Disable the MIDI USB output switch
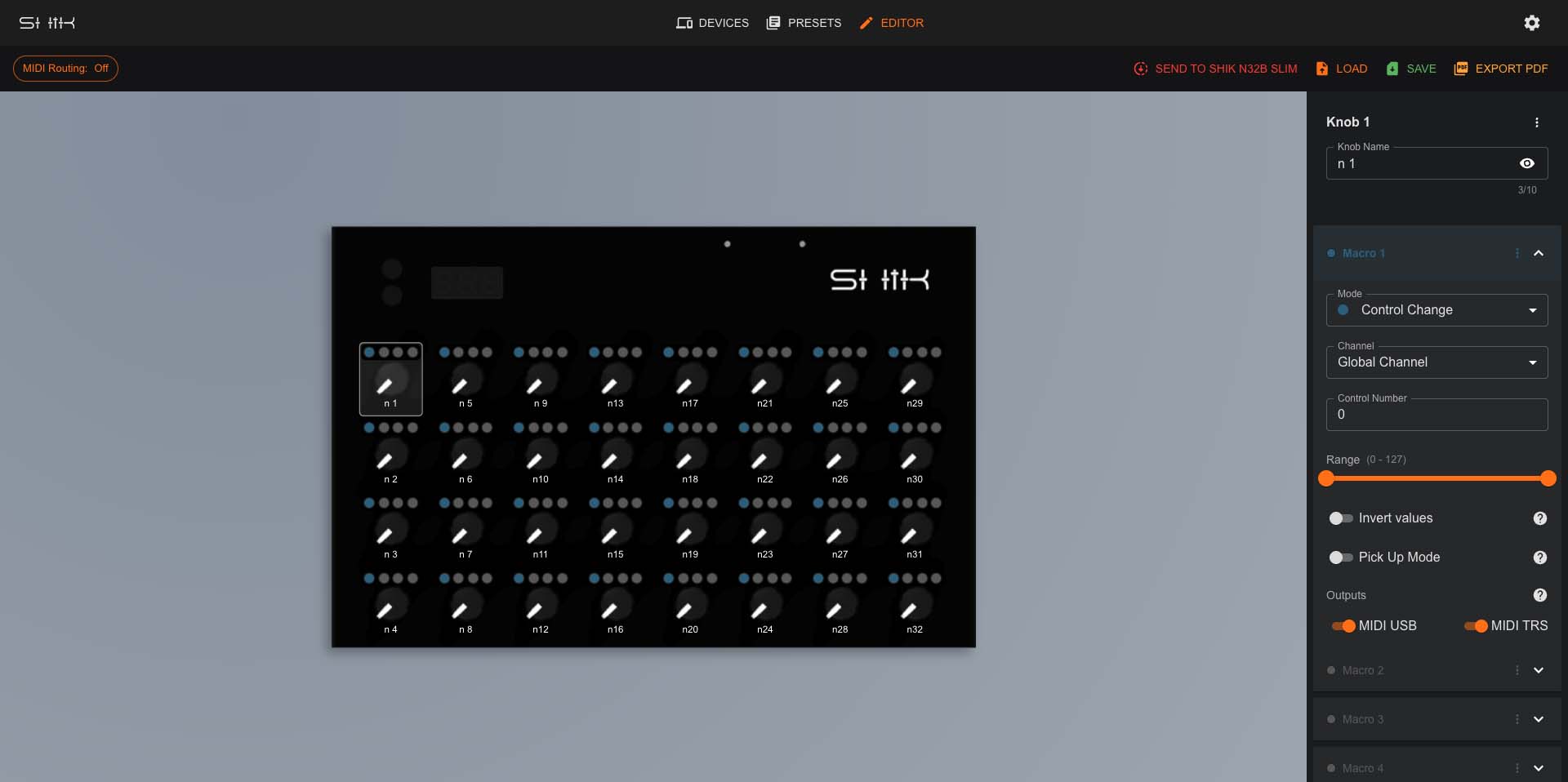The image size is (1568, 782). point(1343,626)
